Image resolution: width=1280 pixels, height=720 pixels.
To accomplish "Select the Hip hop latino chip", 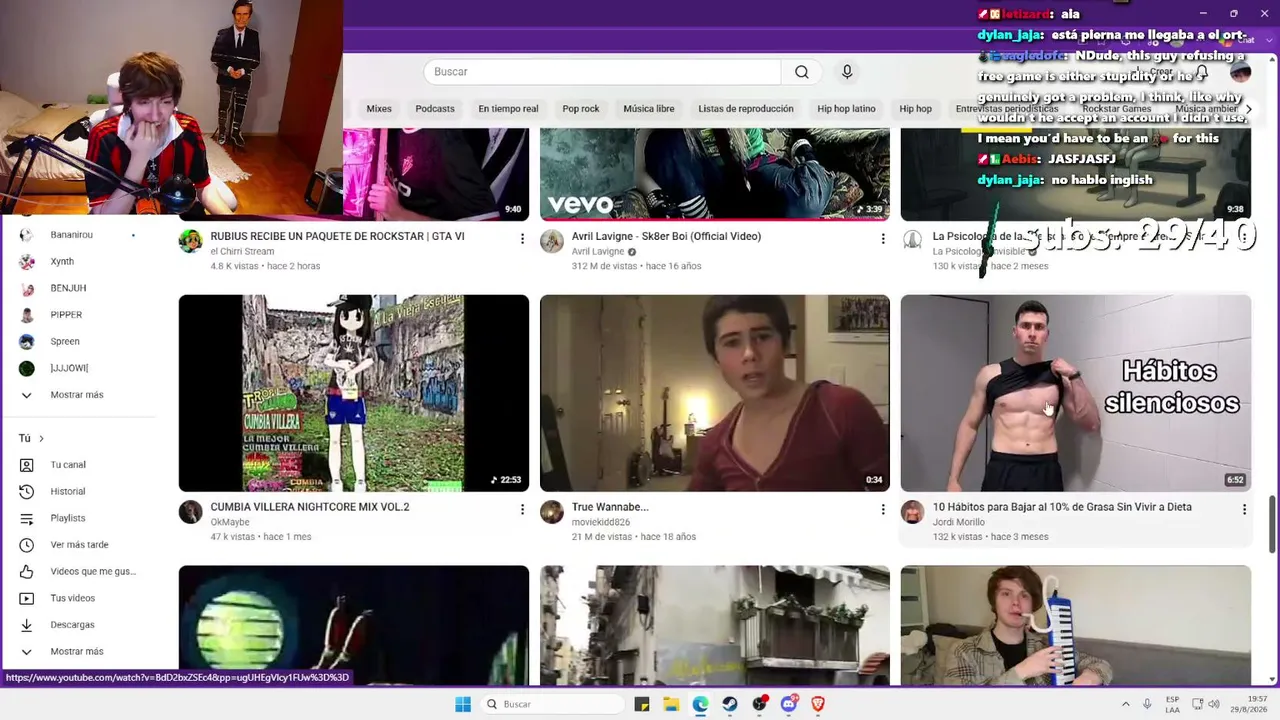I will pos(846,109).
